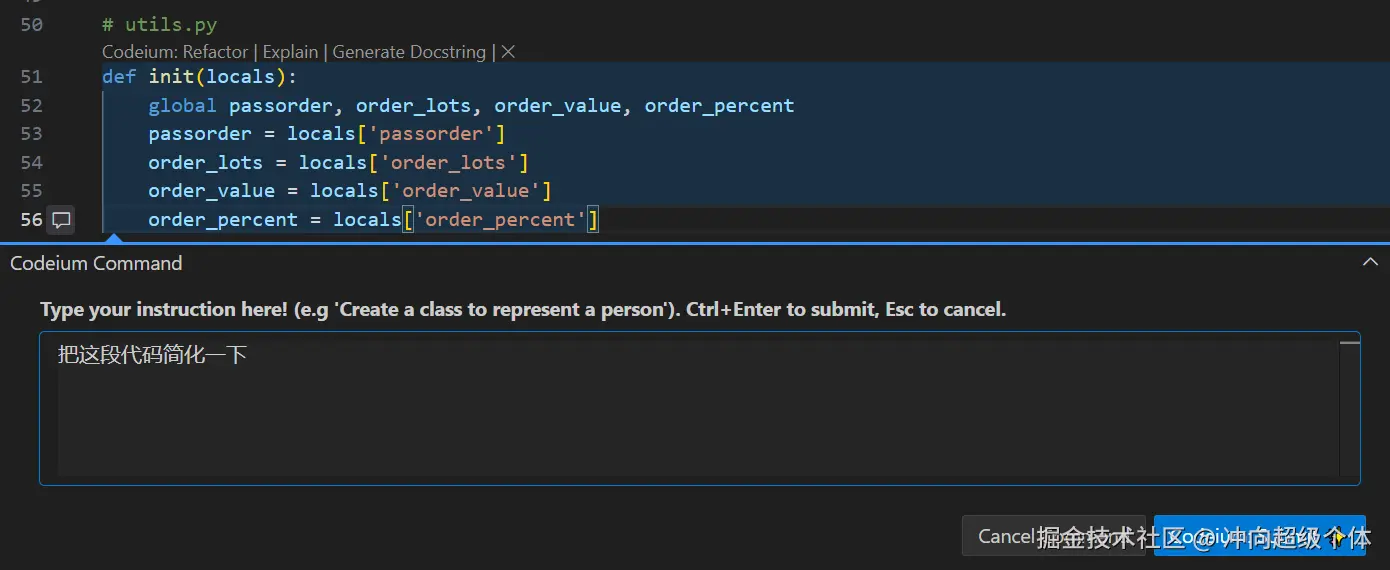
Task: Place cursor in the # utils.py comment
Action: (160, 24)
